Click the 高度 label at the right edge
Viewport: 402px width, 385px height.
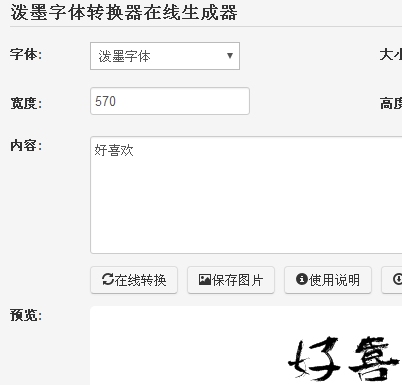pos(391,103)
